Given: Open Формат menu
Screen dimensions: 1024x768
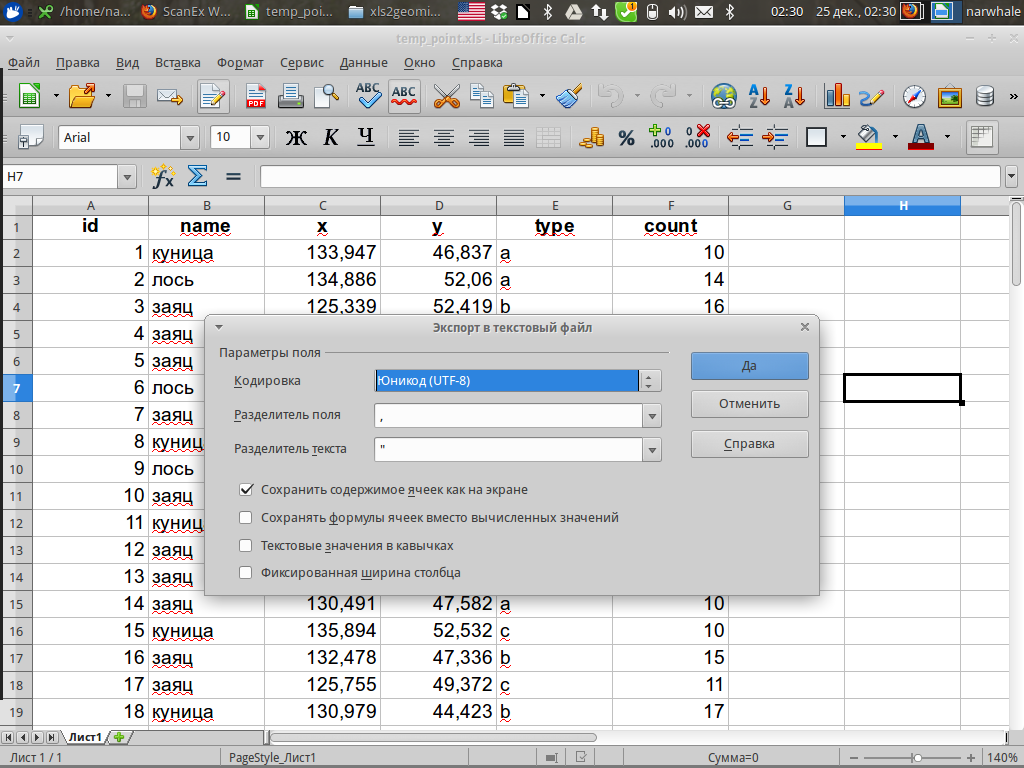Looking at the screenshot, I should (x=240, y=63).
